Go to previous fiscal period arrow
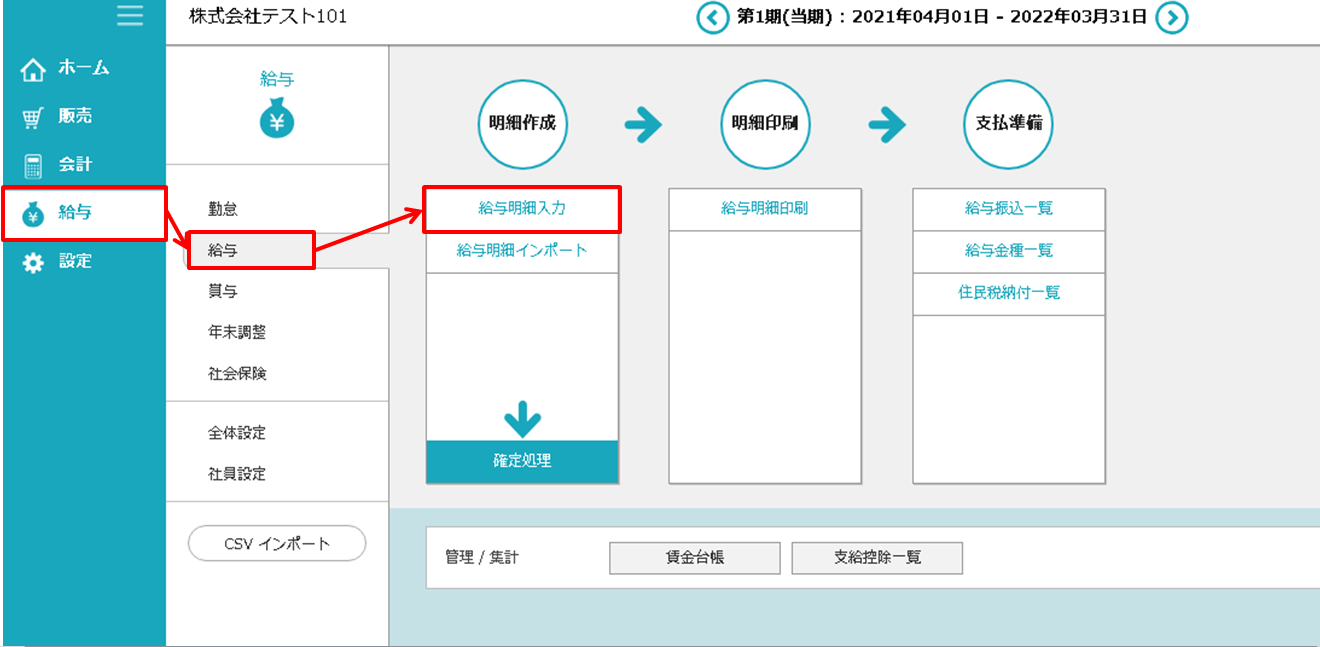Viewport: 1320px width, 647px height. click(x=713, y=18)
